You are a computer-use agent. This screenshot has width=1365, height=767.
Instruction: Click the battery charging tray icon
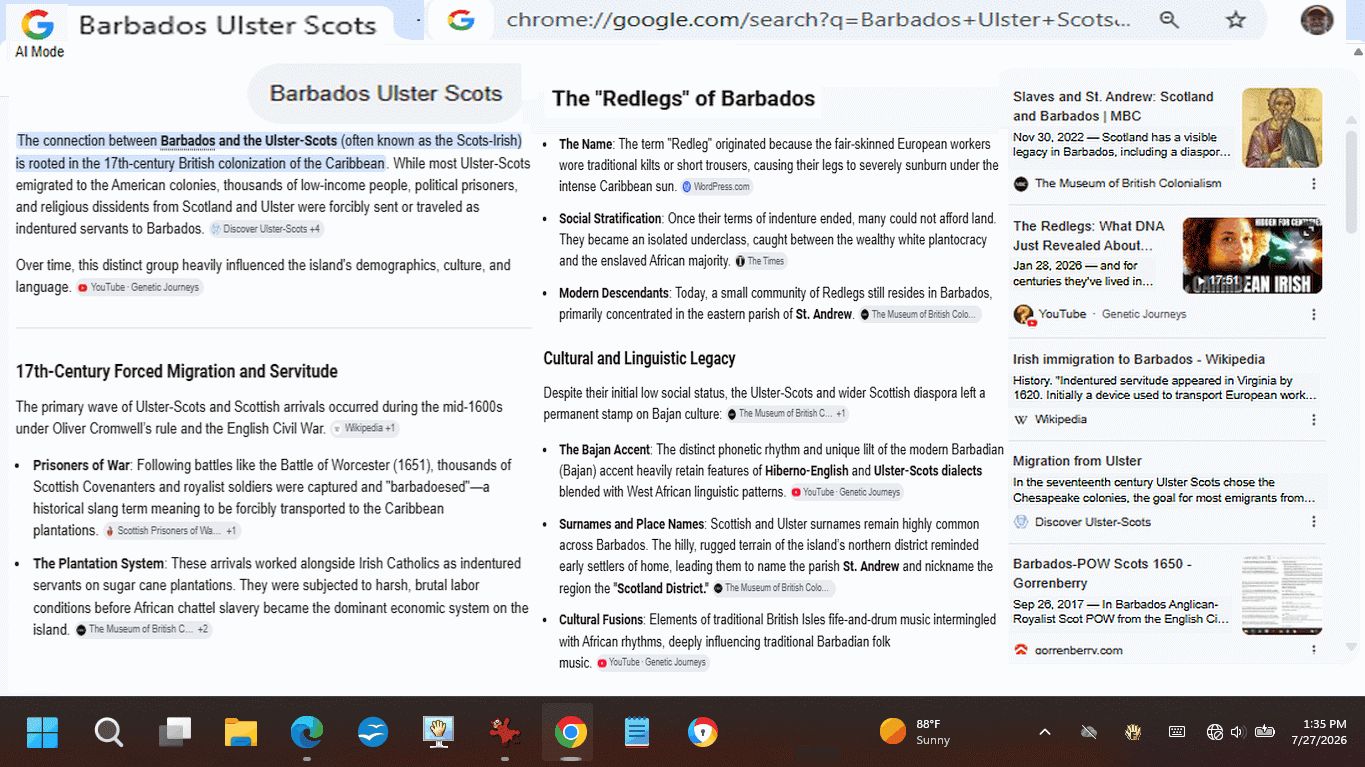(x=1265, y=731)
